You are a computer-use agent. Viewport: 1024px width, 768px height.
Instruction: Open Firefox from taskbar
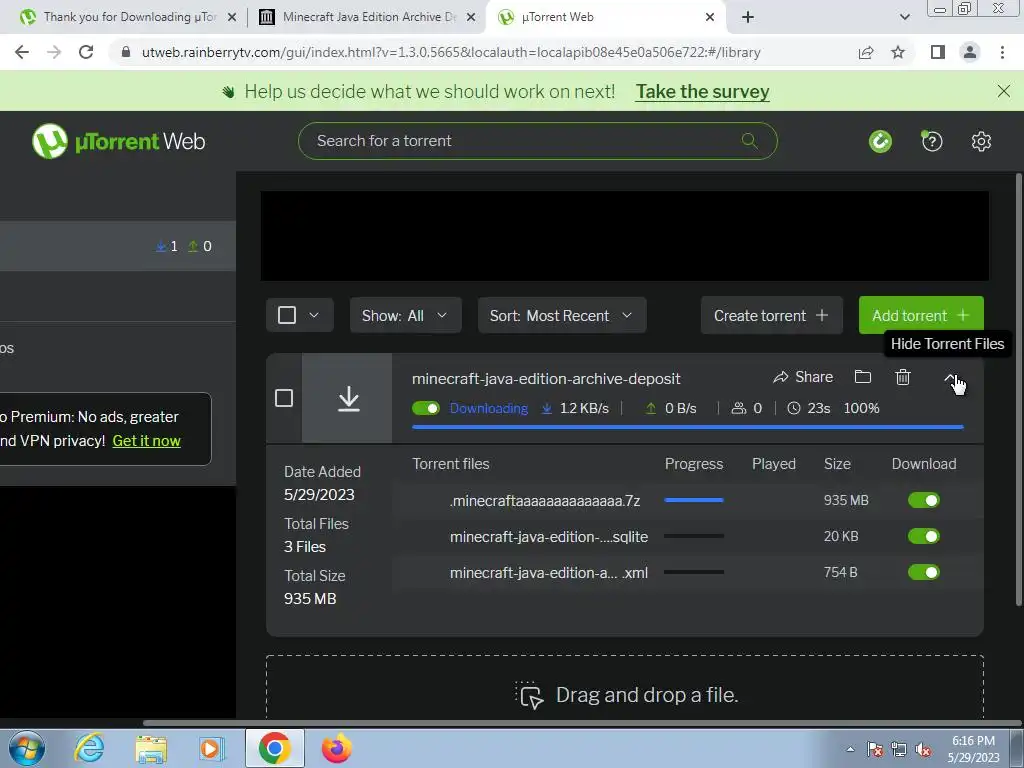336,748
